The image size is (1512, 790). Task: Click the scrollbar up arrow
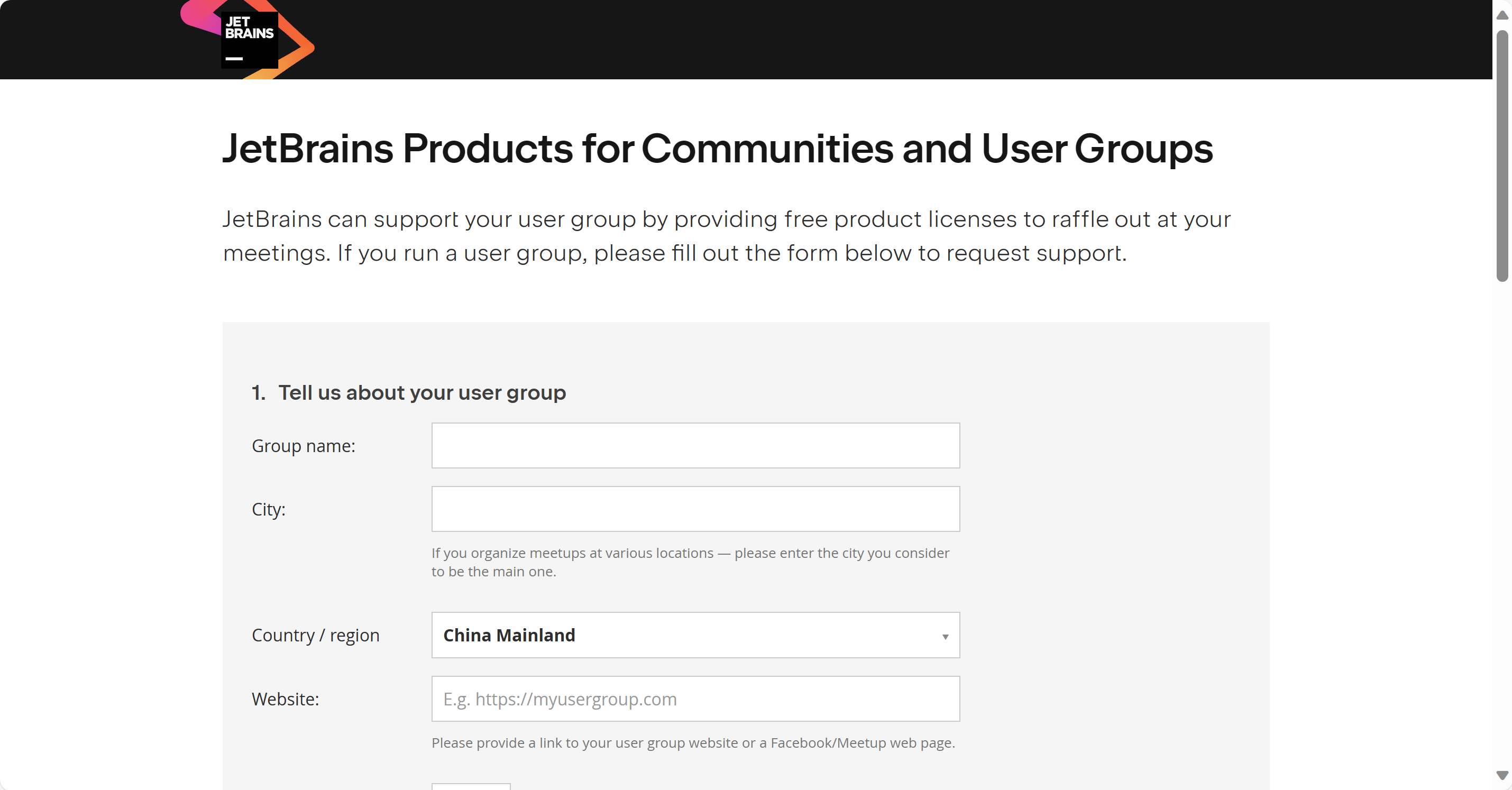[x=1502, y=15]
